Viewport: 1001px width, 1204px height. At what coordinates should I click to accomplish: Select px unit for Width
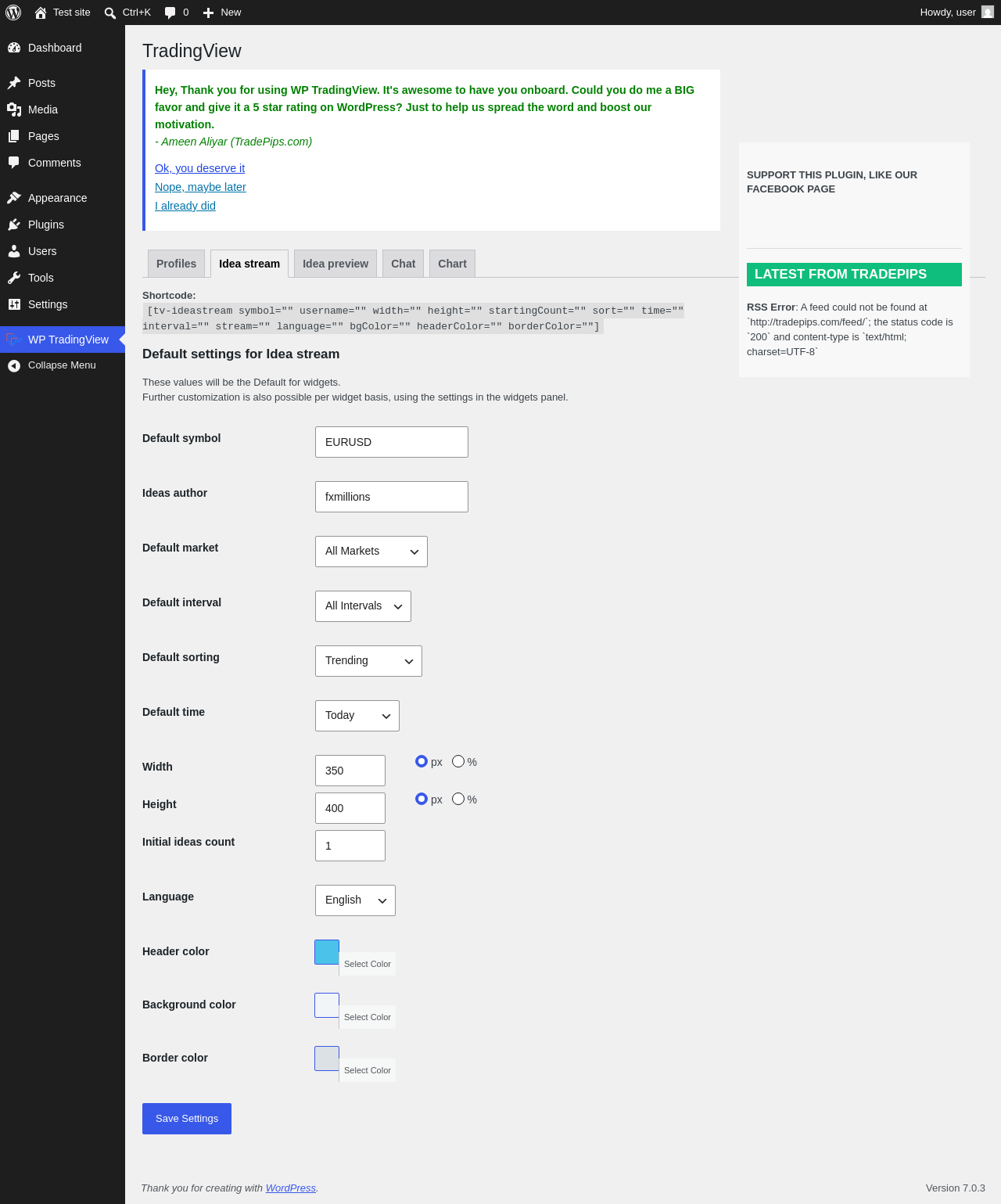click(422, 761)
